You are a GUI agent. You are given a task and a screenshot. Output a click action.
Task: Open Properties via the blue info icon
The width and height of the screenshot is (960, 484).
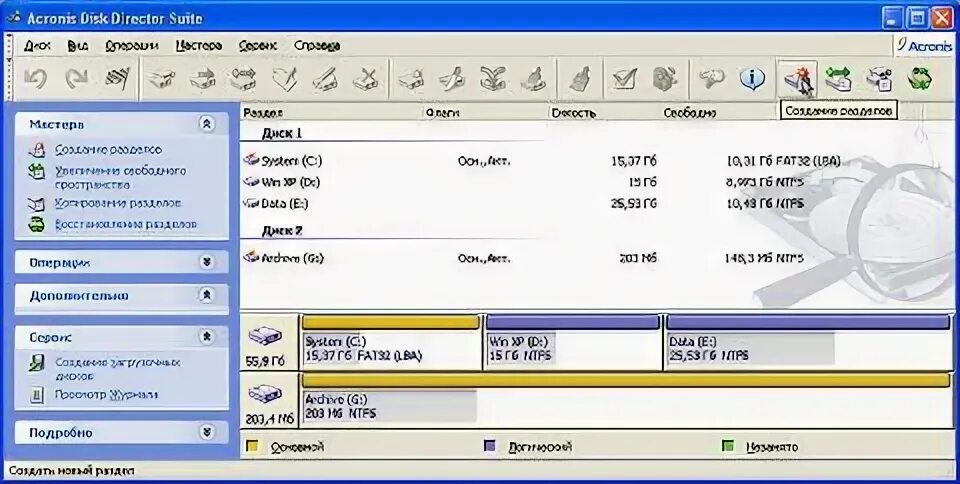tap(752, 79)
